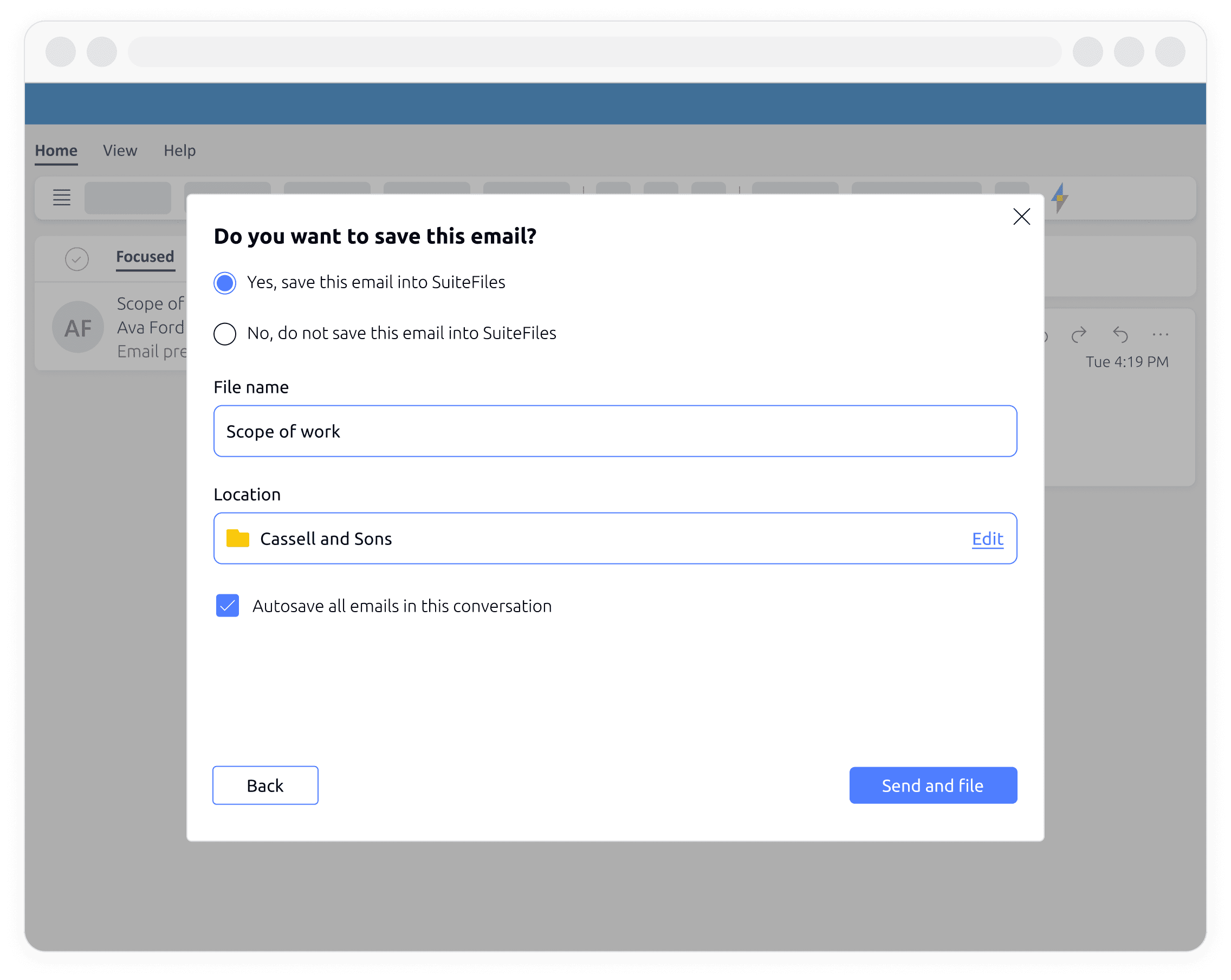The image size is (1231, 980).
Task: Click the reply arrow icon
Action: (1120, 334)
